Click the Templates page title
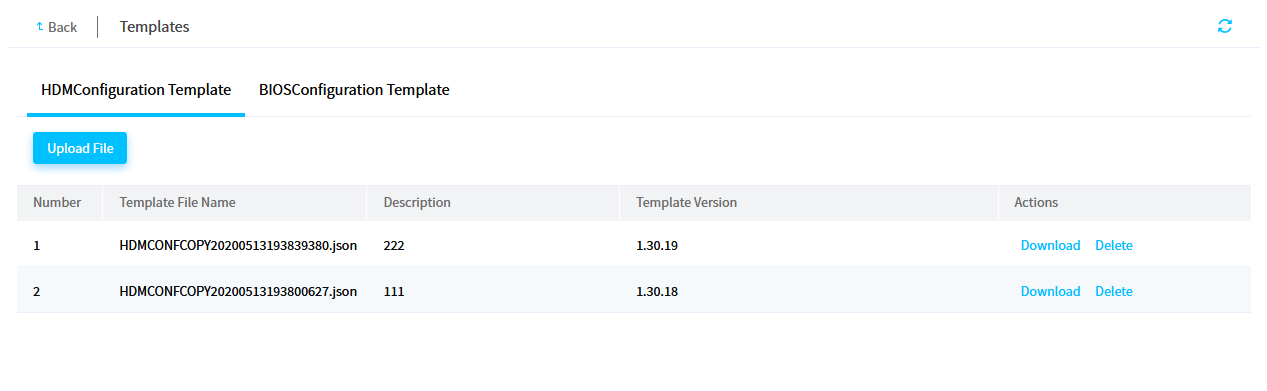 [154, 27]
